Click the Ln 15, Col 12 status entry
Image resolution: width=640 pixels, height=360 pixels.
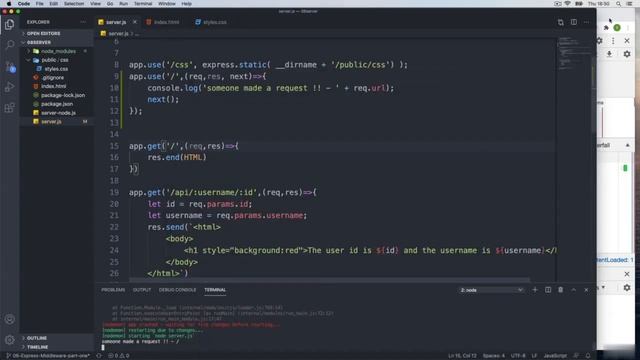coord(462,356)
